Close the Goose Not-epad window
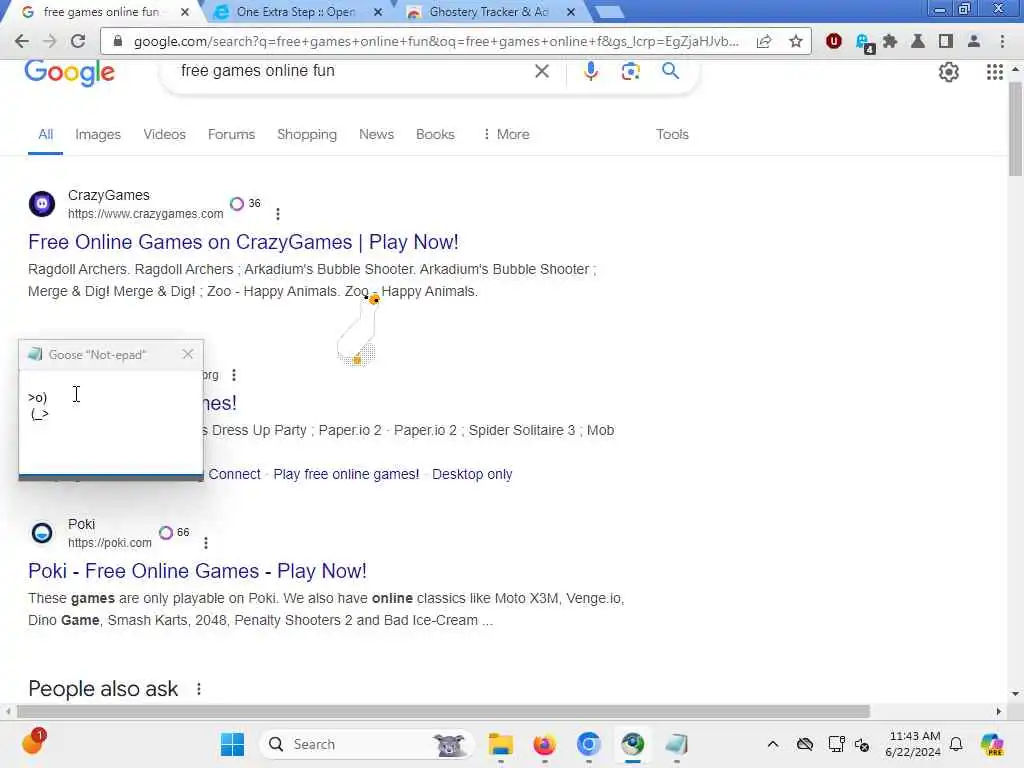This screenshot has width=1024, height=768. (188, 354)
